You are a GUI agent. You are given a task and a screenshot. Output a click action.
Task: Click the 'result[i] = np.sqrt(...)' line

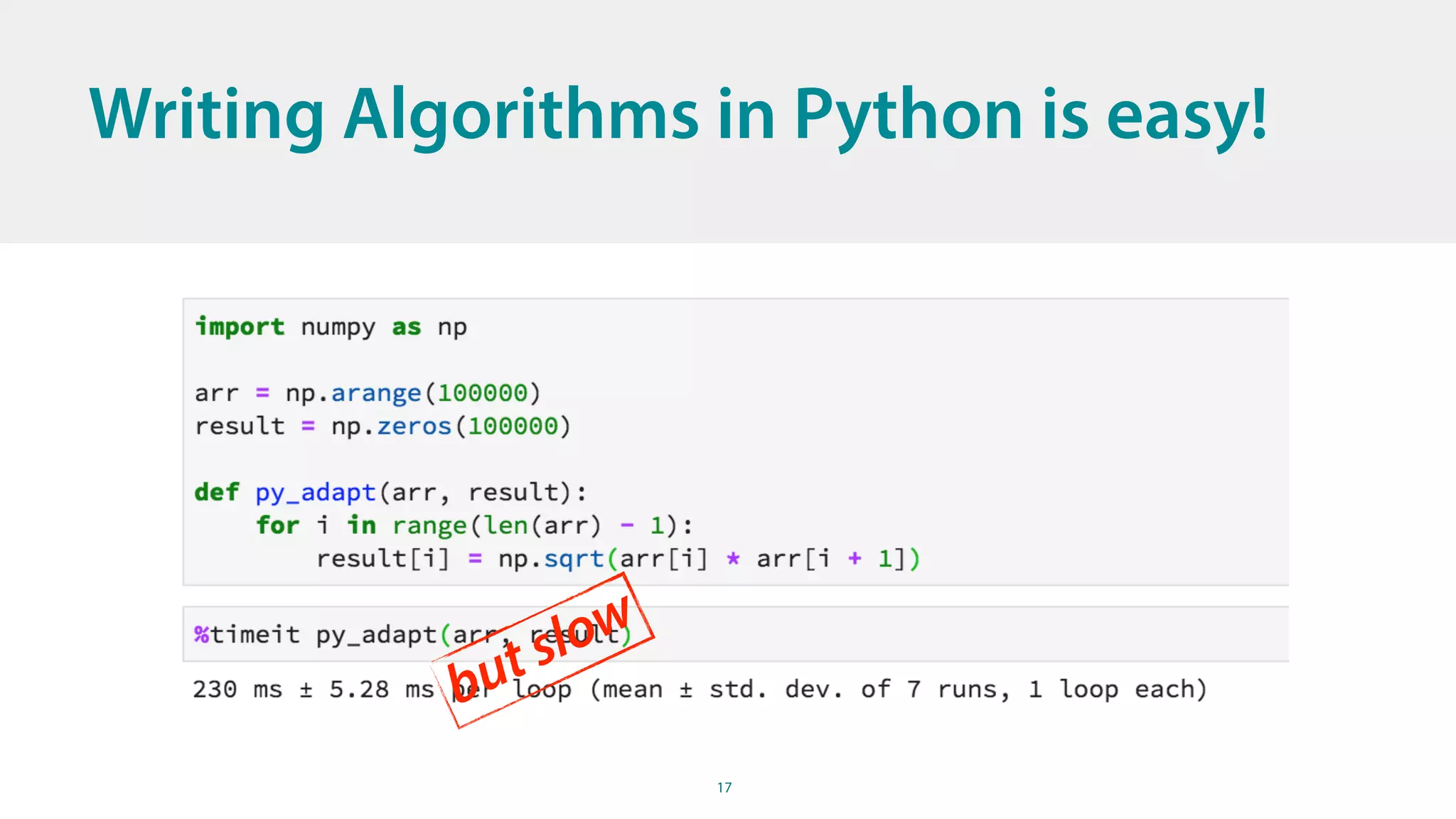coord(619,559)
